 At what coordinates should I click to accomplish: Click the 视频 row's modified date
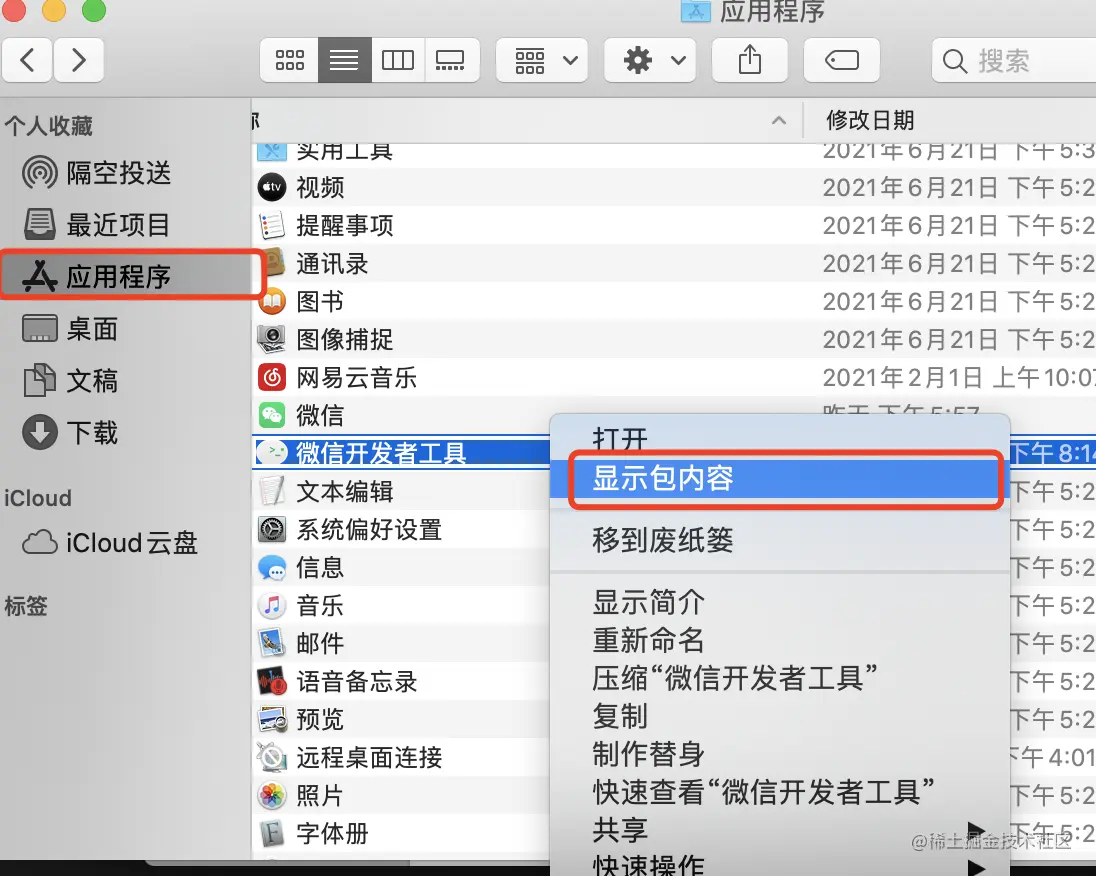pos(959,187)
